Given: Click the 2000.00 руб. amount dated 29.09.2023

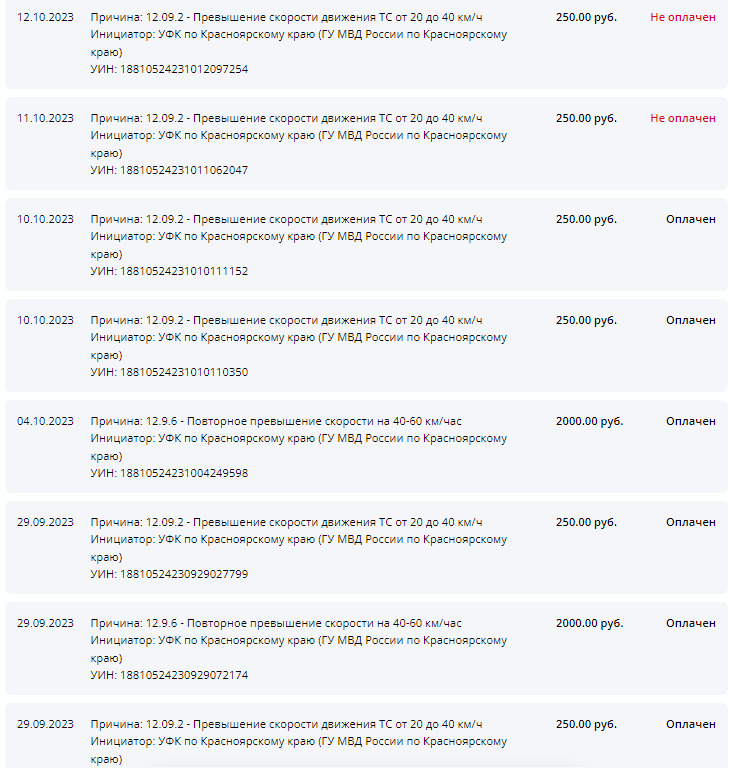Looking at the screenshot, I should click(x=589, y=623).
